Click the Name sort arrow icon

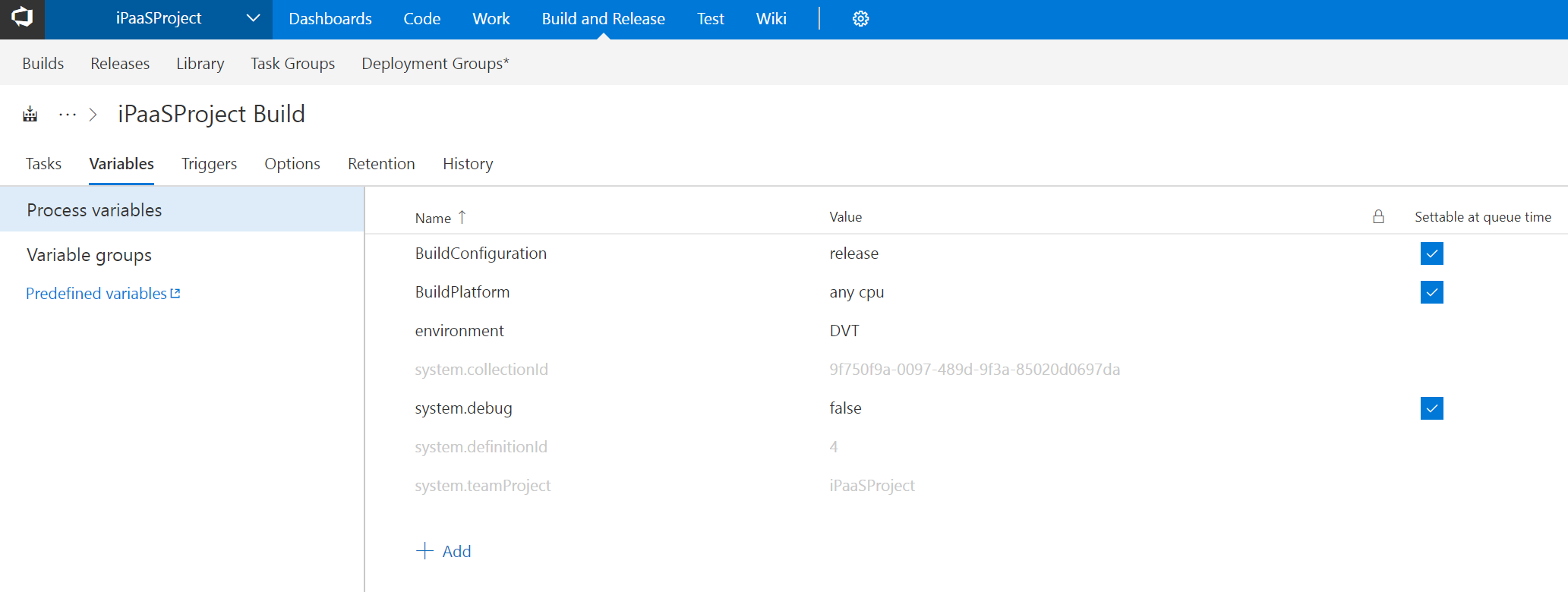[x=462, y=217]
